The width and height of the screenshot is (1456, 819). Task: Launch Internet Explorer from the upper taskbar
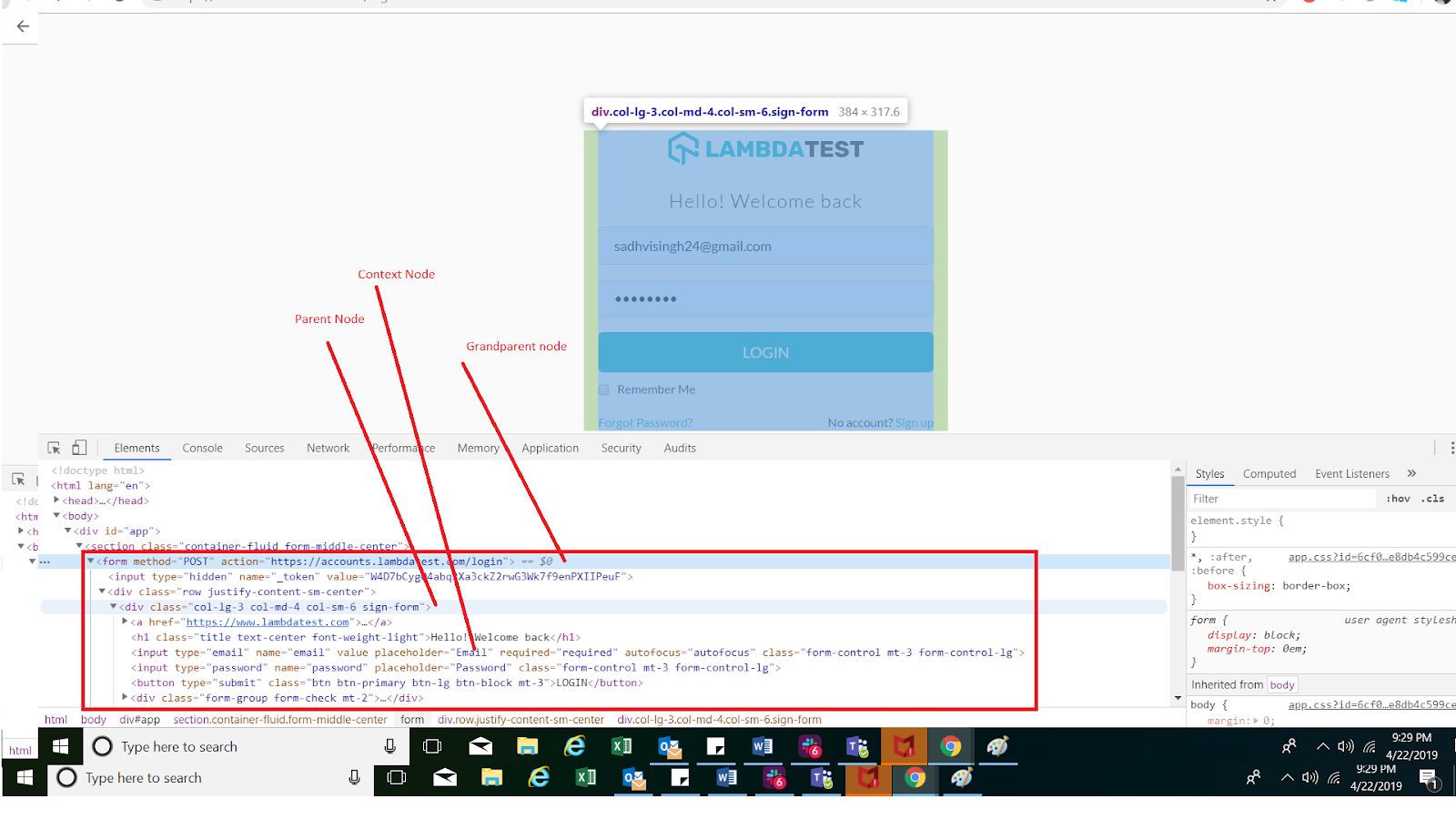[575, 746]
